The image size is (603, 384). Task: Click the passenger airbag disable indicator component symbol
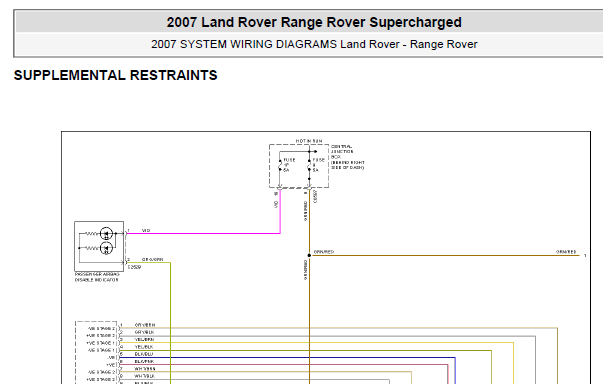point(99,246)
